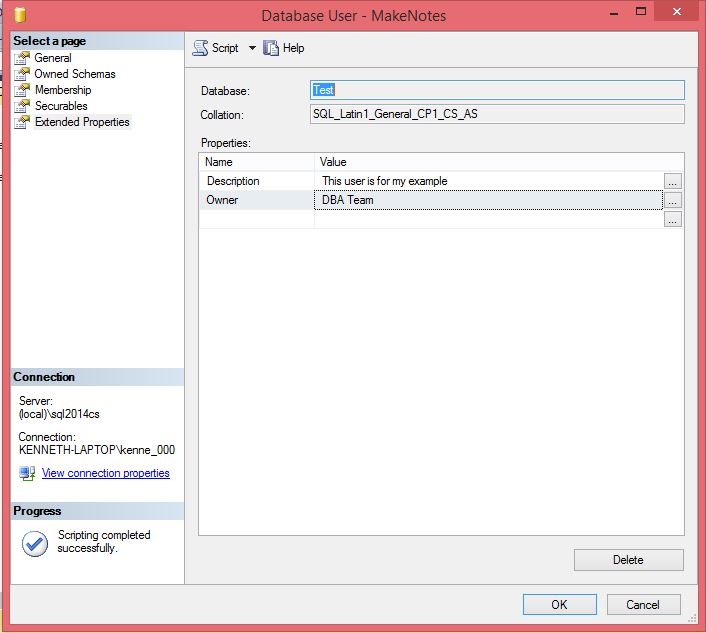Screen dimensions: 706x633
Task: Confirm with the OK button
Action: (x=559, y=604)
